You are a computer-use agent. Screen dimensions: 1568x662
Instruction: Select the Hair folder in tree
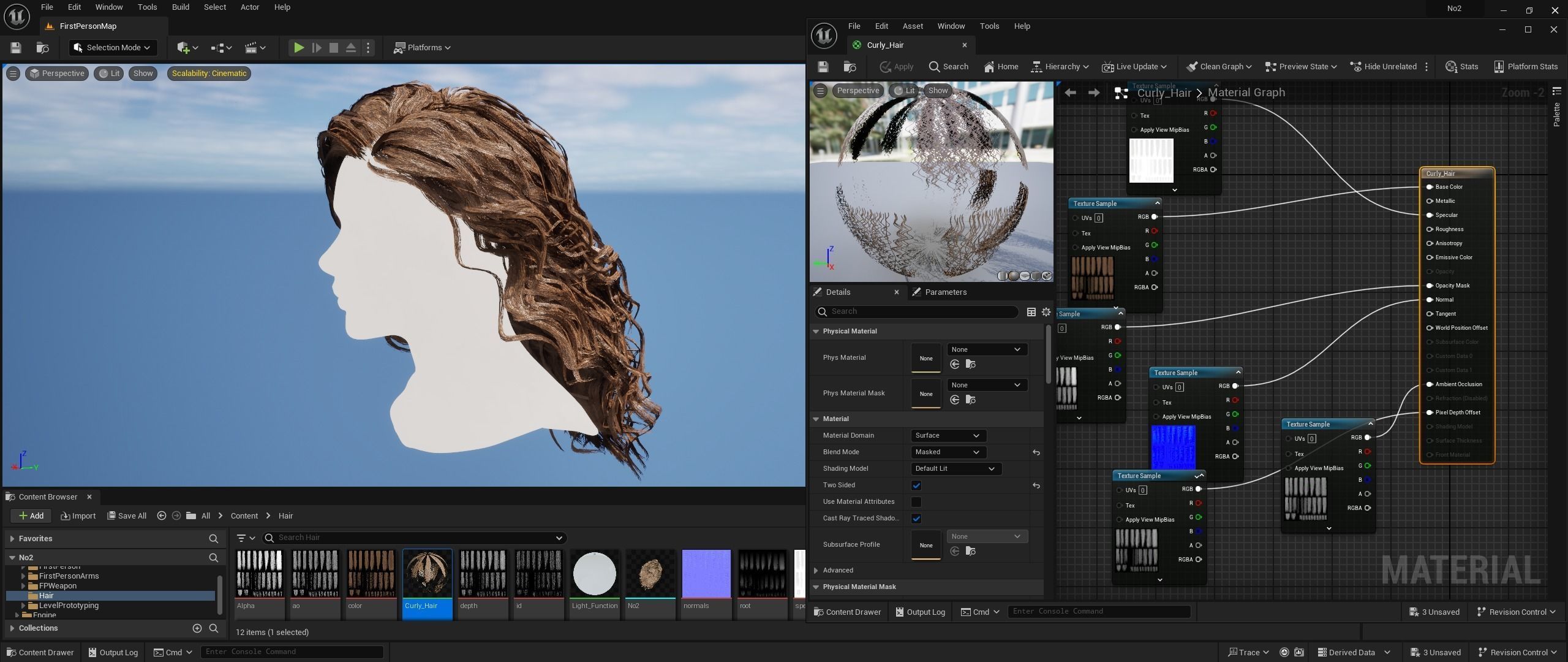pyautogui.click(x=110, y=596)
